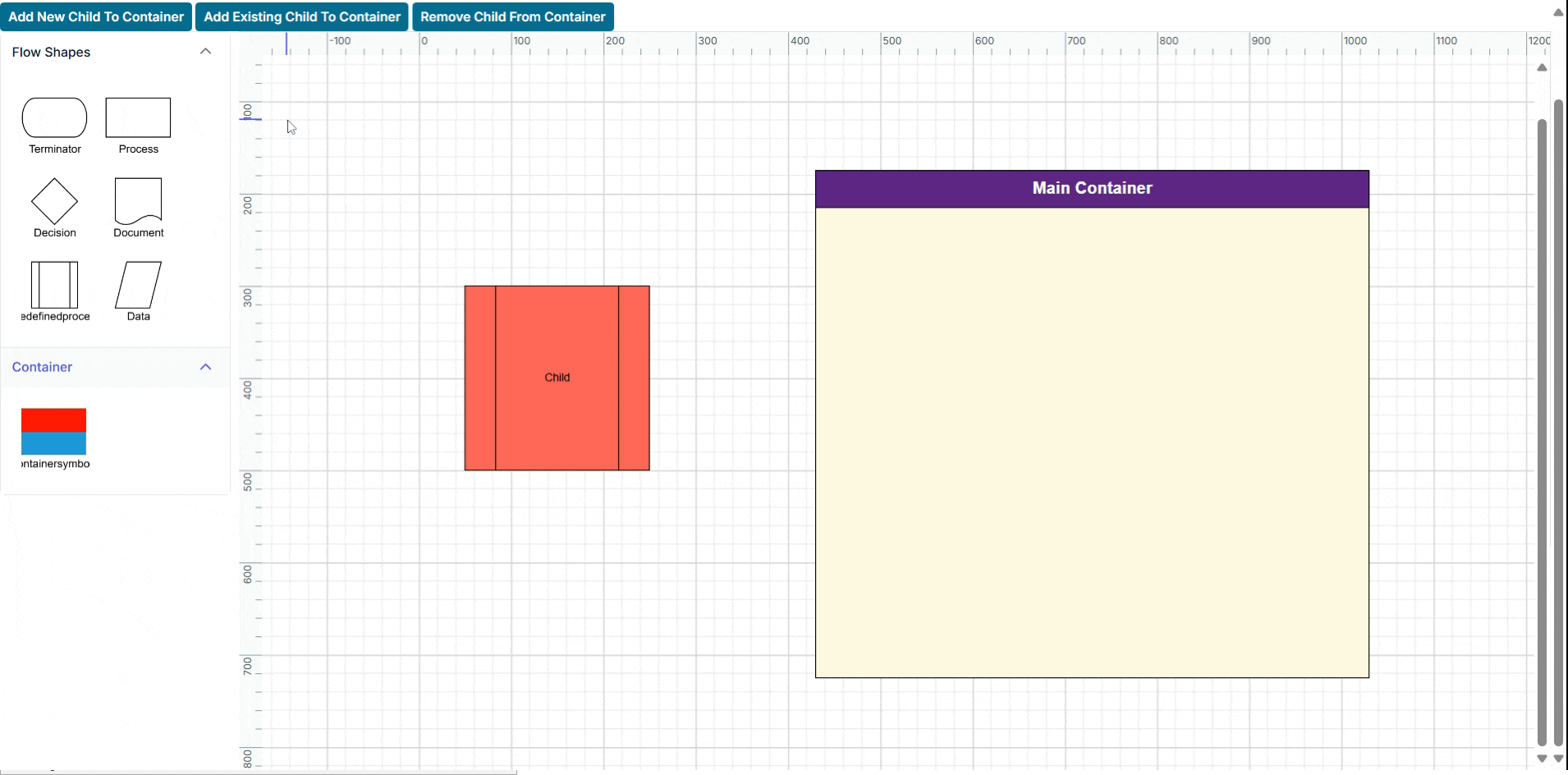Choose the Predefined process shape
This screenshot has width=1568, height=775.
[x=54, y=285]
